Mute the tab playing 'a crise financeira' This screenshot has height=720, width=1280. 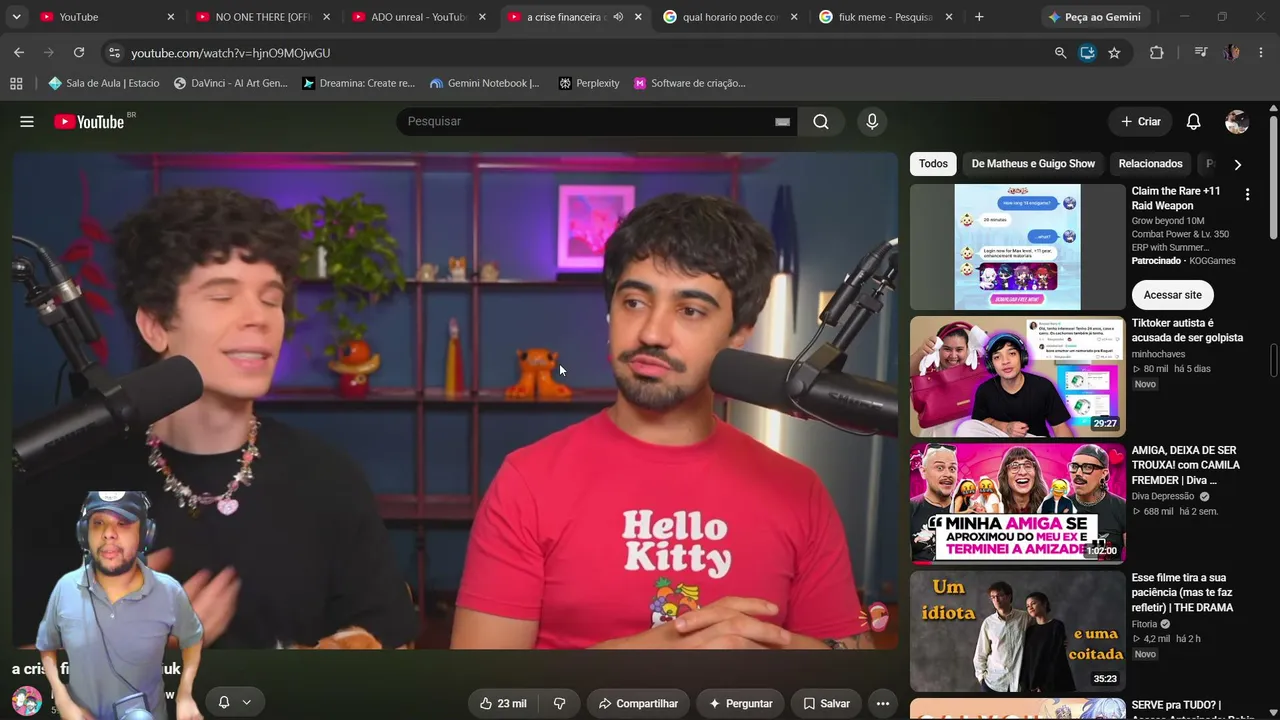pos(618,17)
